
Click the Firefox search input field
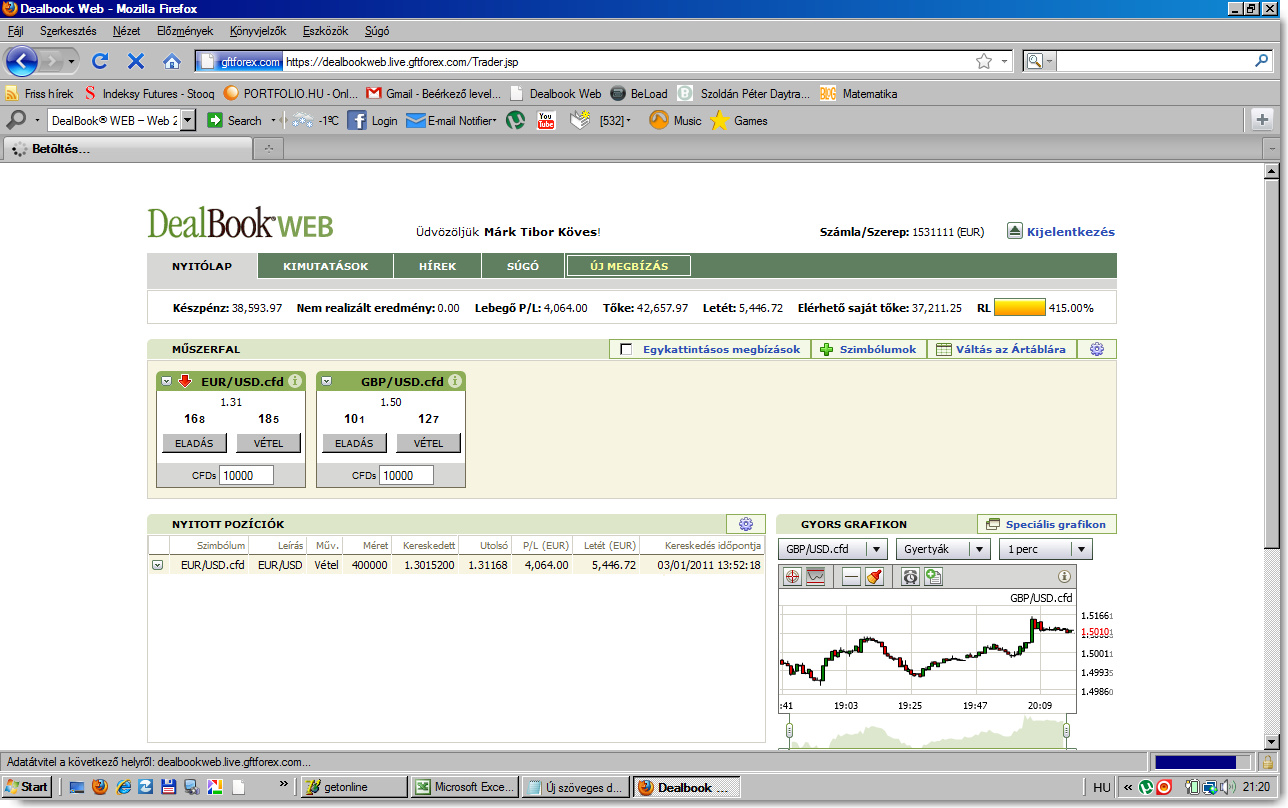coord(1154,61)
